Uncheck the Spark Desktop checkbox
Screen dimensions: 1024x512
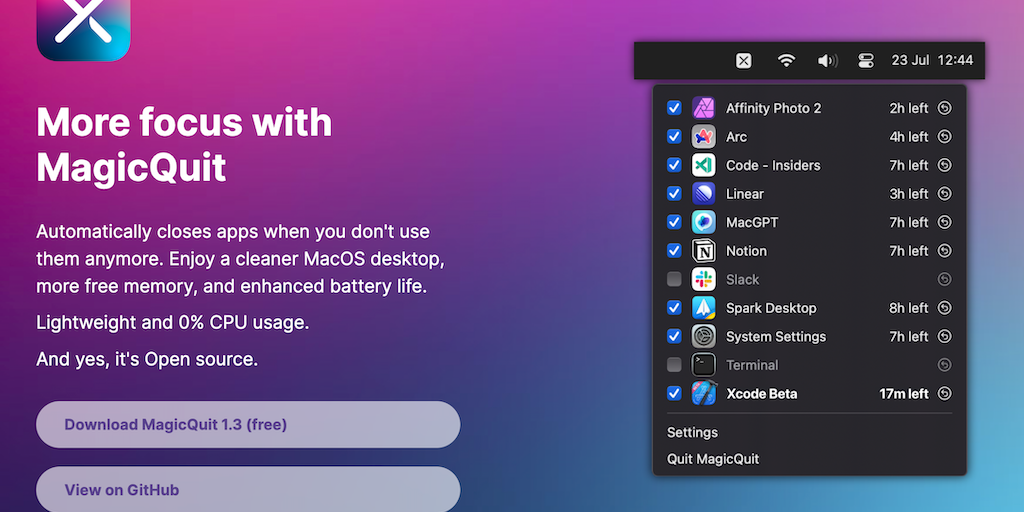(x=674, y=308)
